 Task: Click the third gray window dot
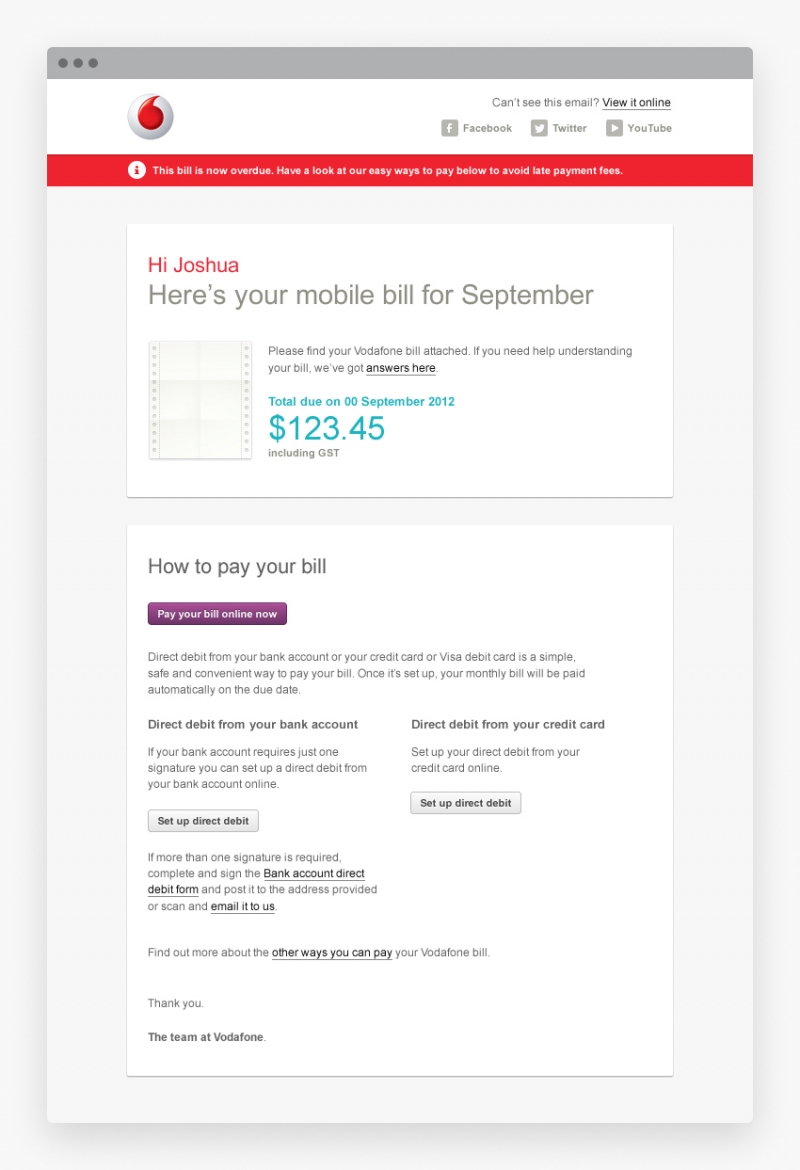93,63
